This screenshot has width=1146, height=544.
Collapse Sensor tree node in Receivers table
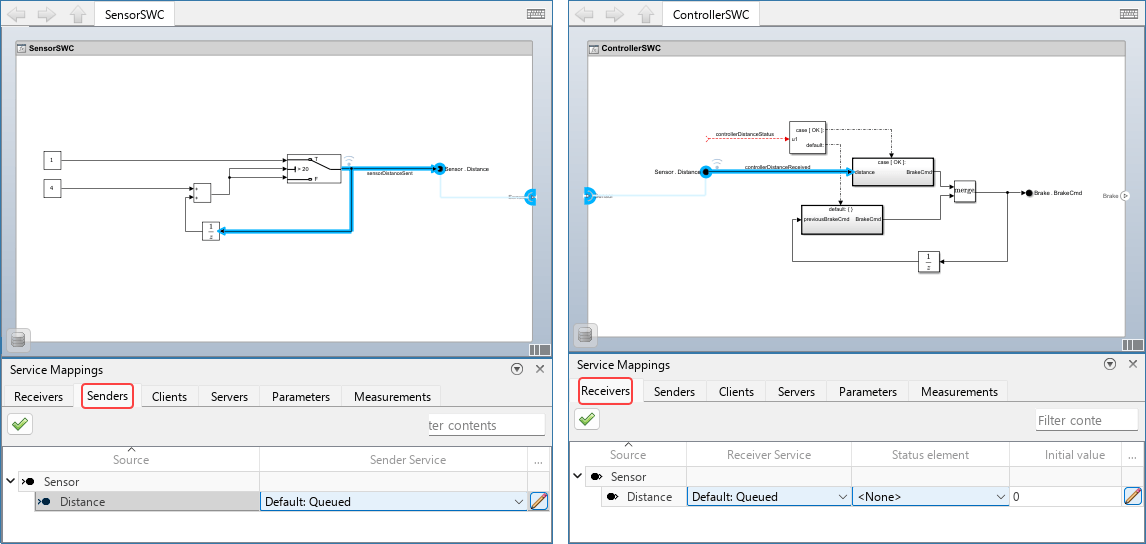point(577,476)
